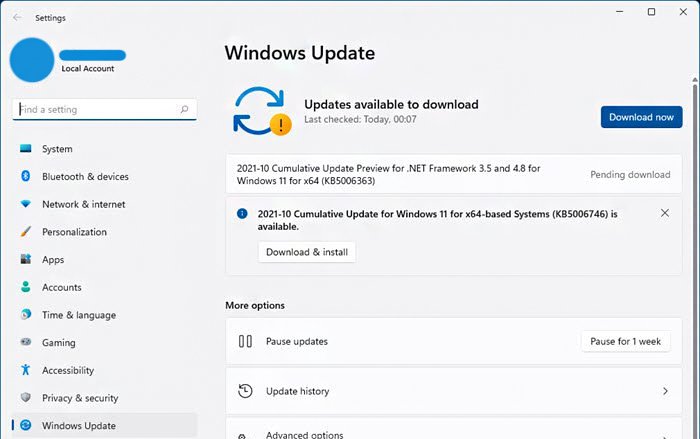Viewport: 700px width, 439px height.
Task: Dismiss the KB5006746 update notice
Action: tap(665, 213)
